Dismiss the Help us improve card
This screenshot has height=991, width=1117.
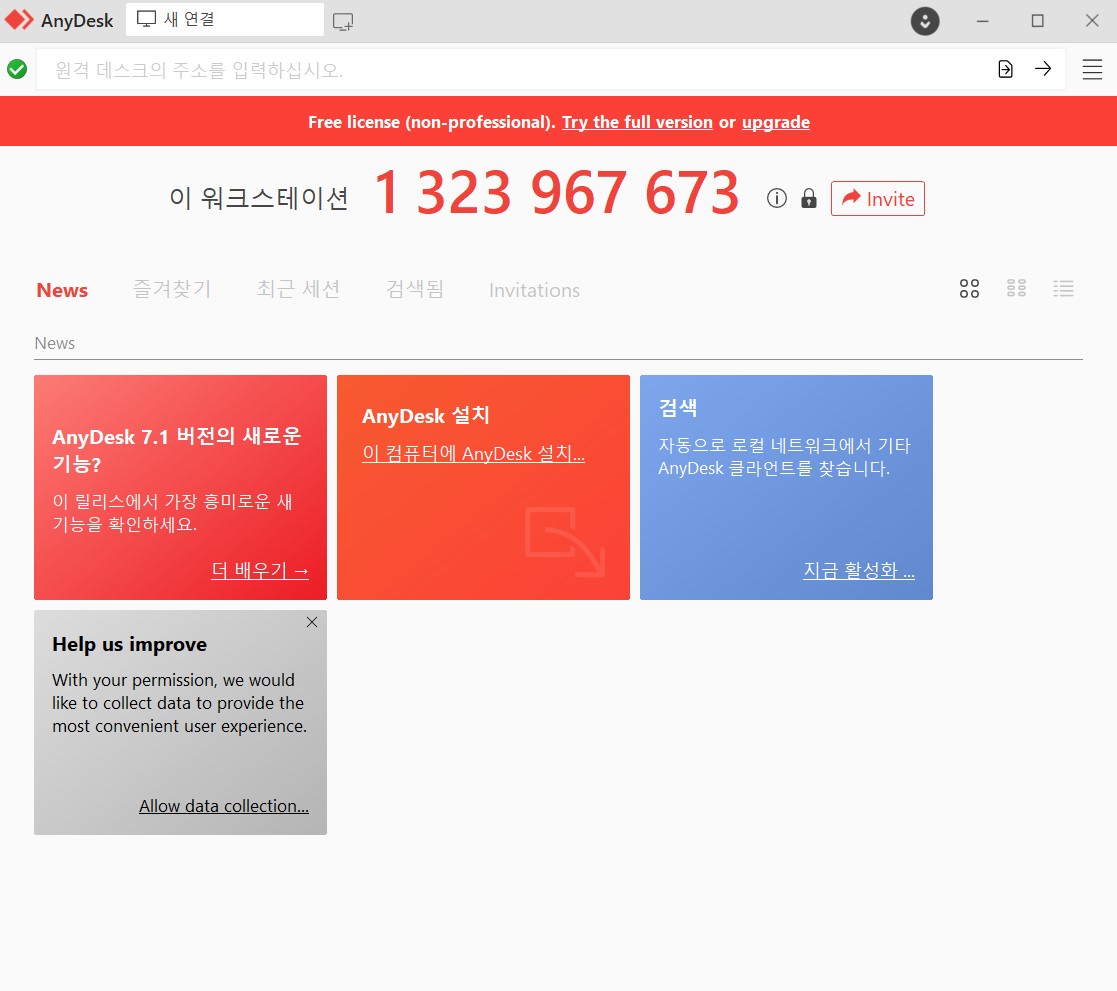click(x=312, y=622)
